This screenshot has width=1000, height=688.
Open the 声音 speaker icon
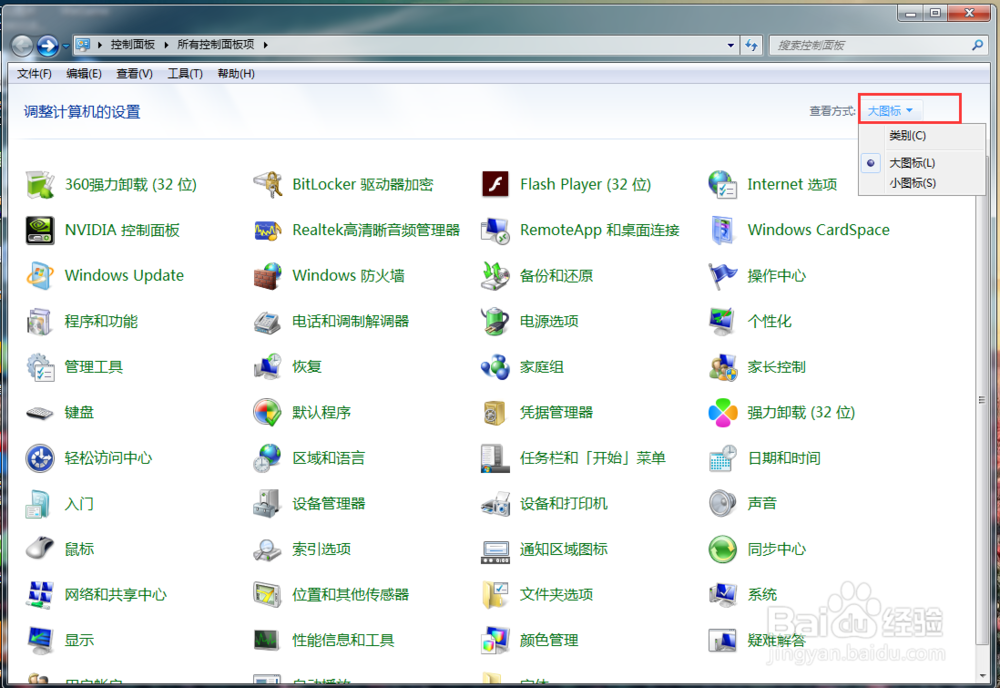coord(723,504)
